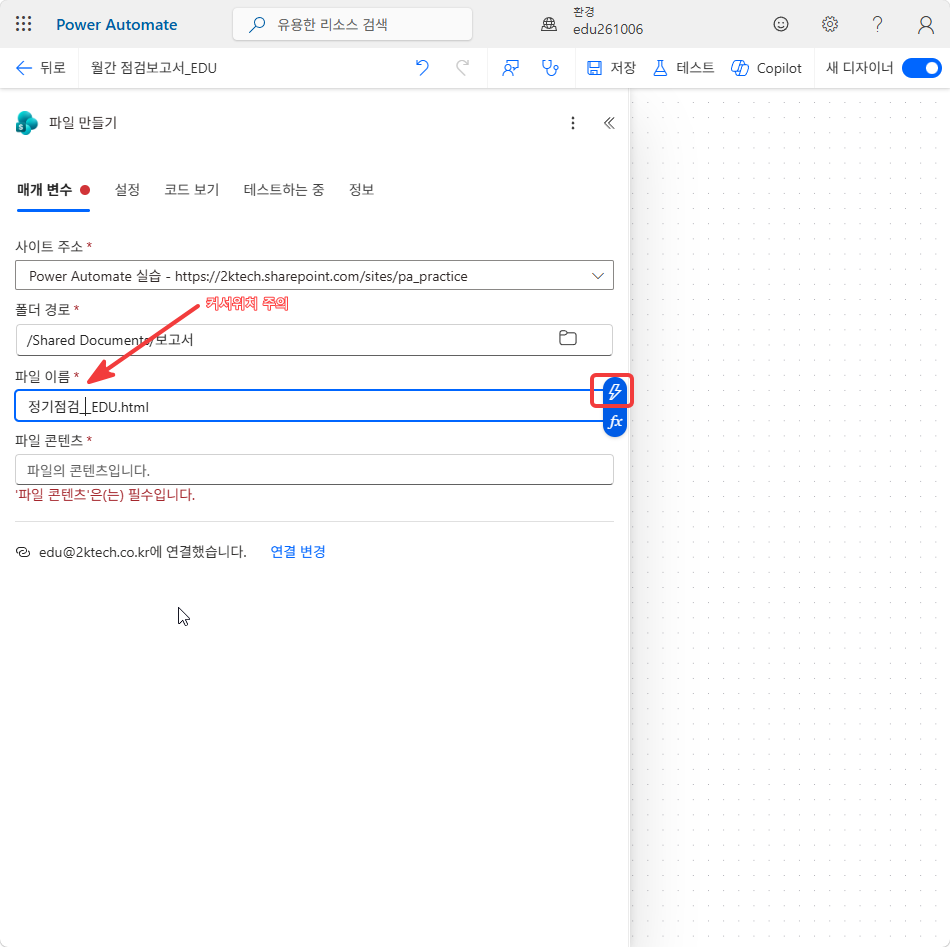Click the environment globe icon
The width and height of the screenshot is (950, 947).
[549, 24]
